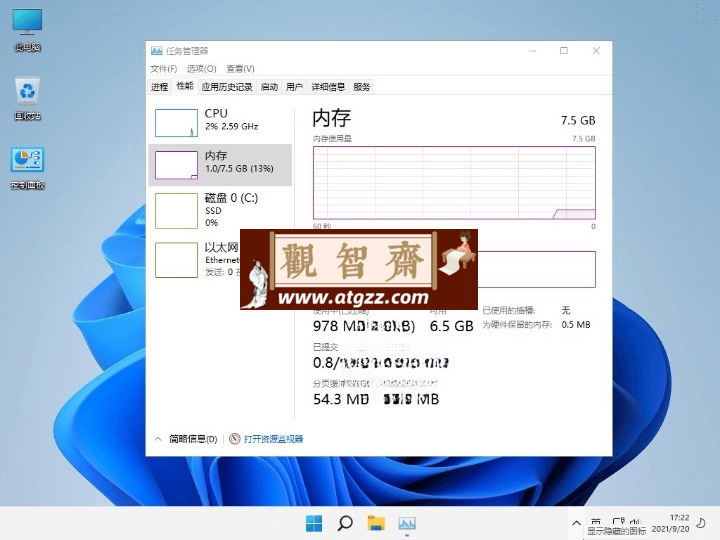Close the Task Manager window

pyautogui.click(x=596, y=51)
